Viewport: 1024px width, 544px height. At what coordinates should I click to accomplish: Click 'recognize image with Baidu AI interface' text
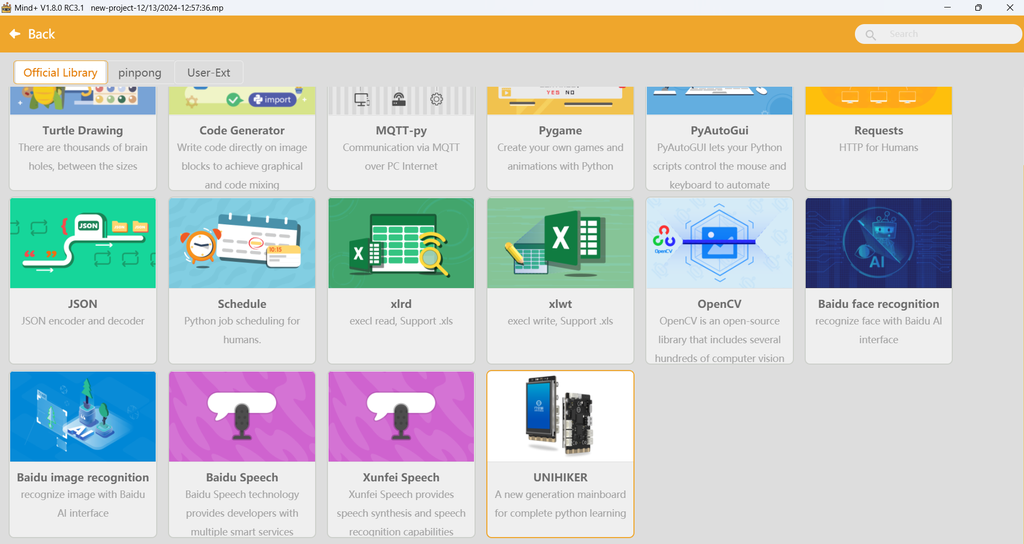83,504
